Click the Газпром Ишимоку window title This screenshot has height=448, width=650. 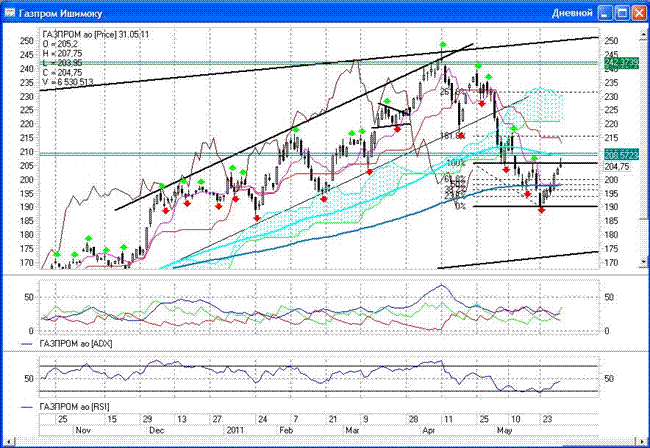(61, 14)
